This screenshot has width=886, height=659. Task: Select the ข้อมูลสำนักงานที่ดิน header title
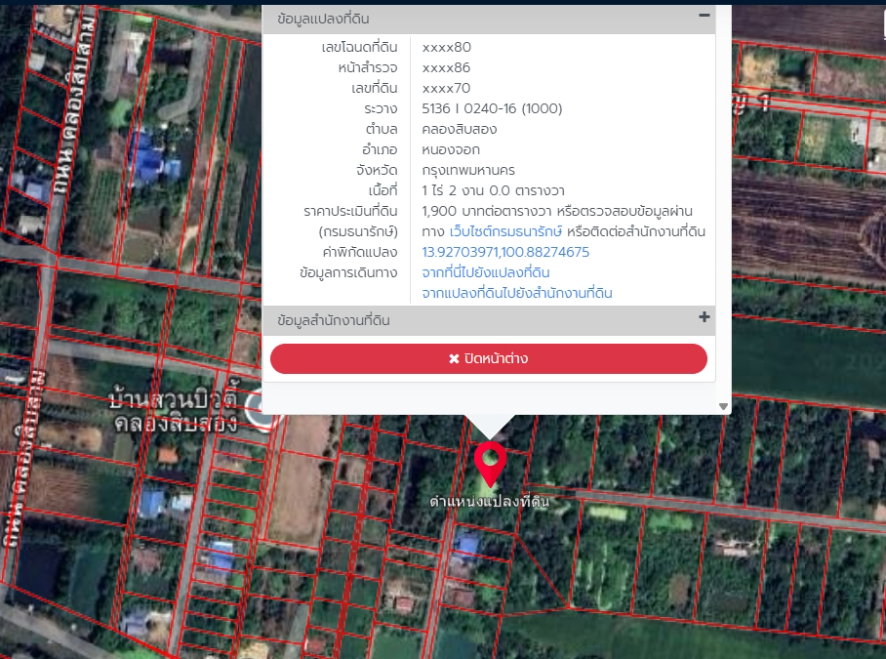click(x=333, y=320)
